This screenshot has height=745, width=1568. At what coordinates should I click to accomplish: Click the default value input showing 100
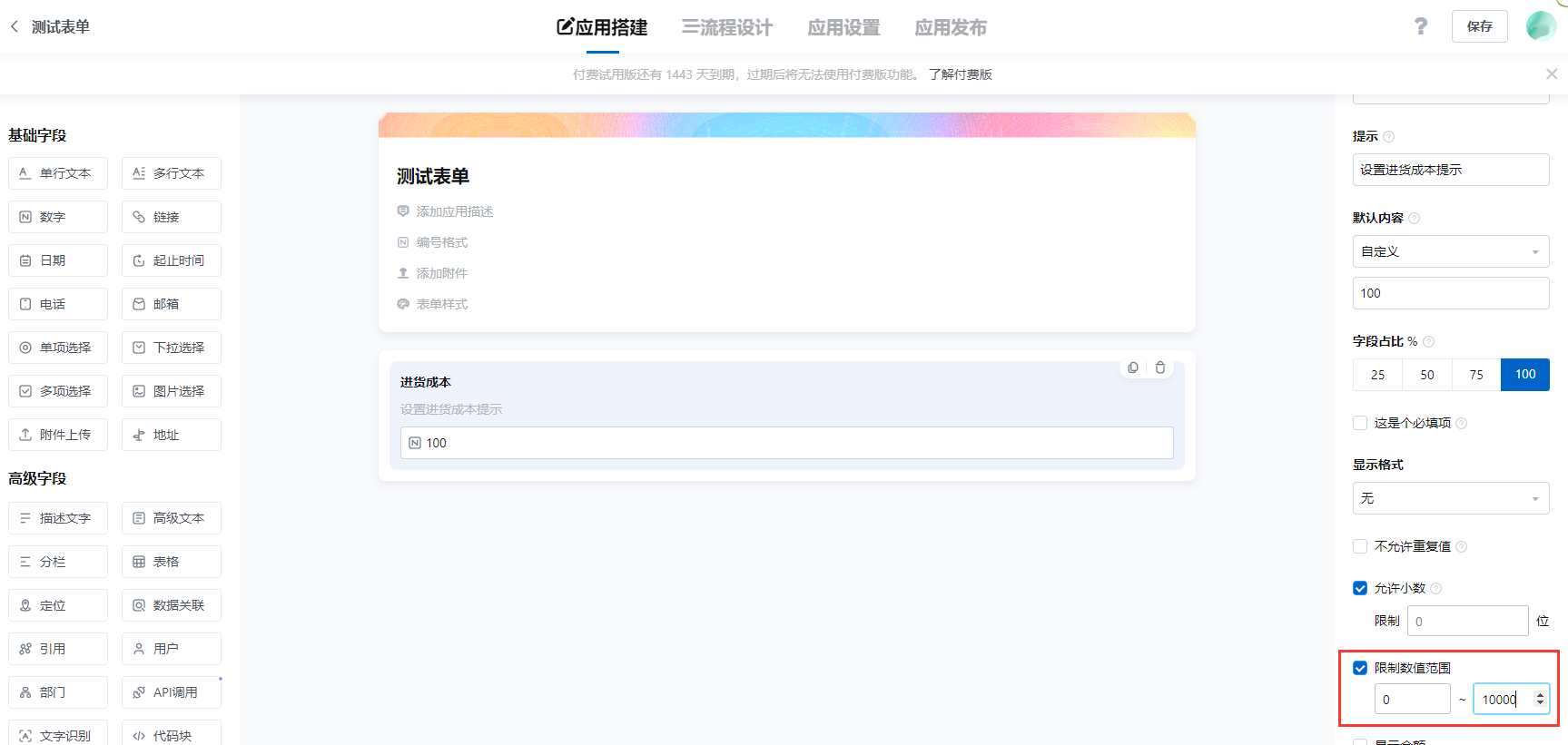[x=1451, y=293]
